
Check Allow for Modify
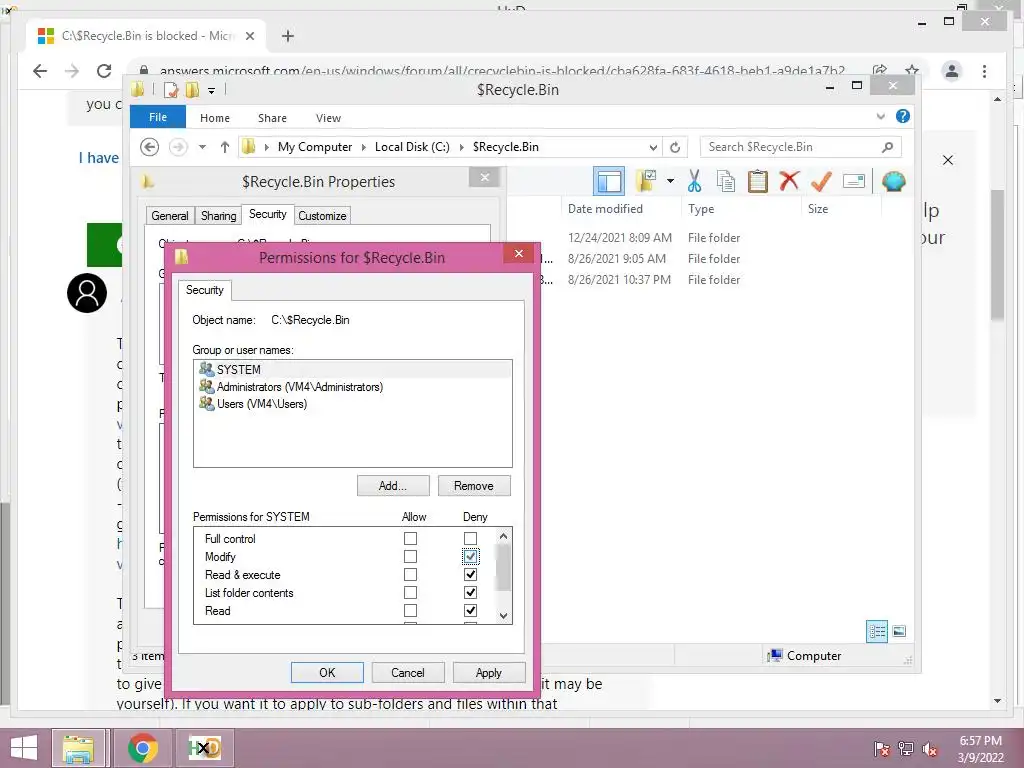410,556
